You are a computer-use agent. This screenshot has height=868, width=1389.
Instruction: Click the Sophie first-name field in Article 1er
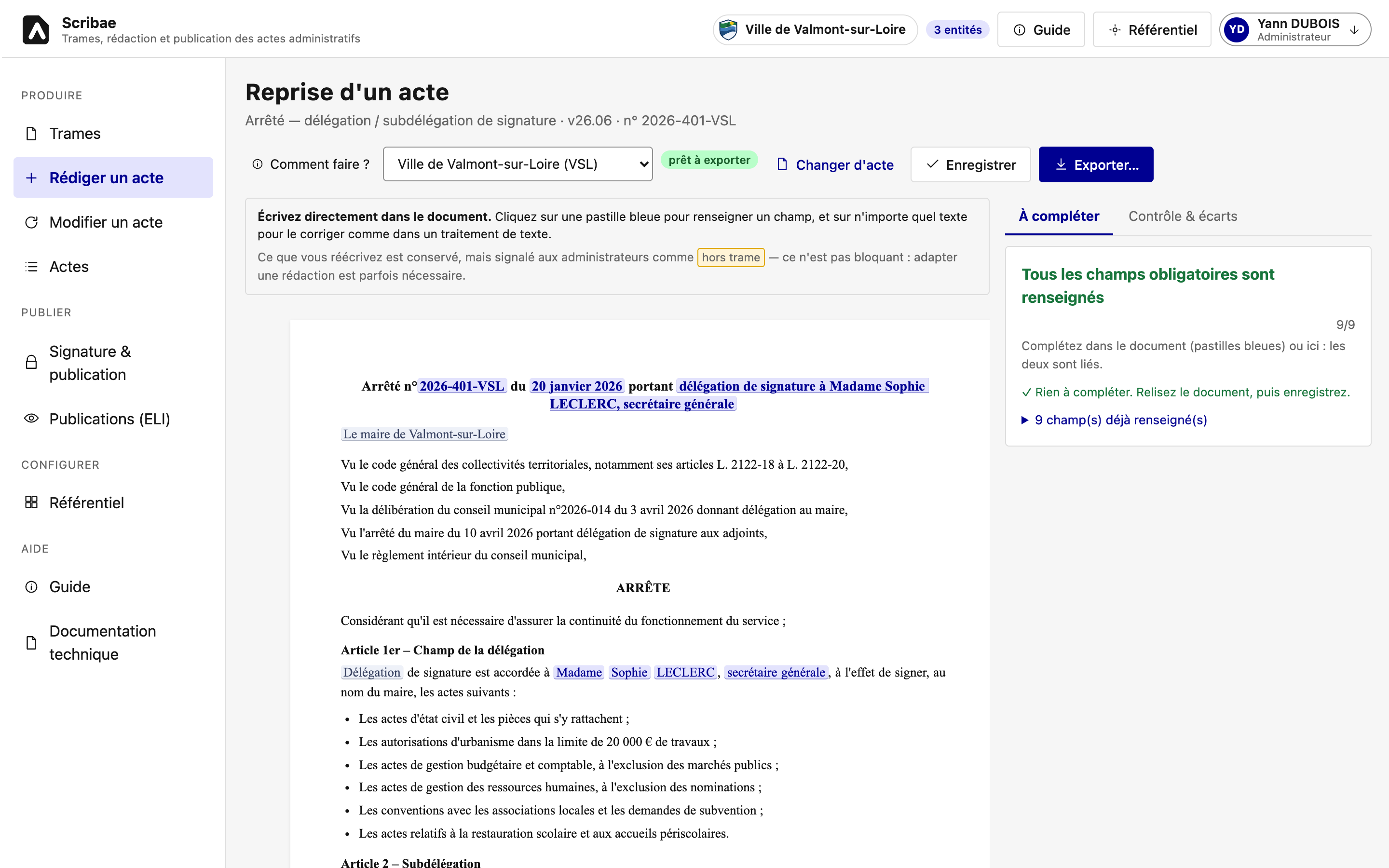coord(629,672)
